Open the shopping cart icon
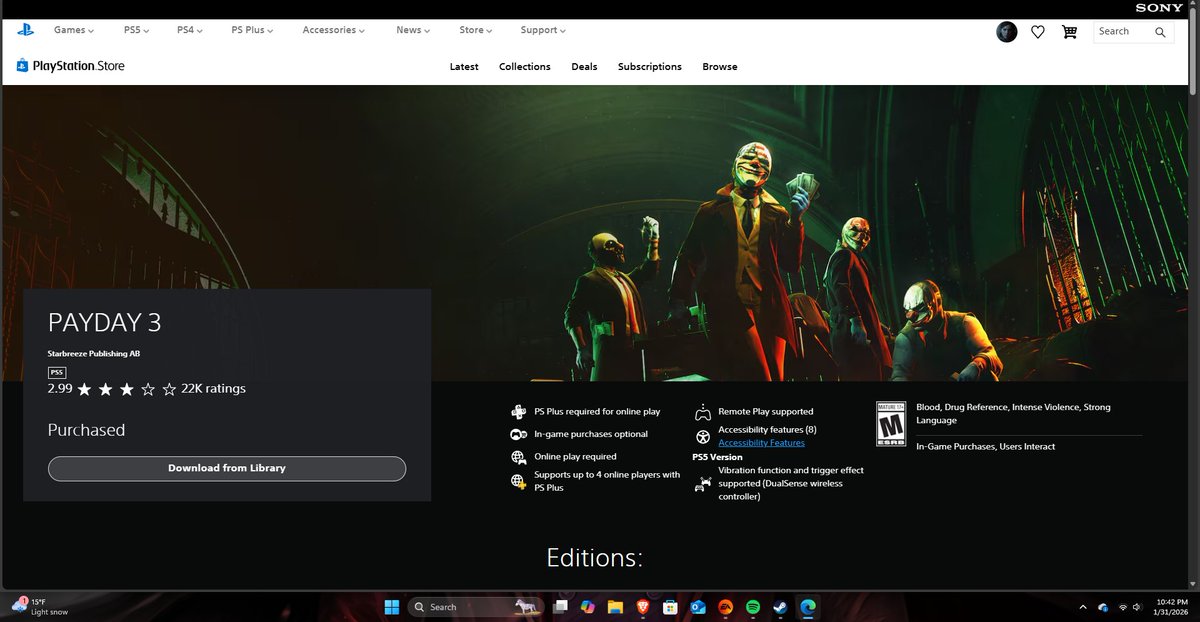 point(1070,32)
